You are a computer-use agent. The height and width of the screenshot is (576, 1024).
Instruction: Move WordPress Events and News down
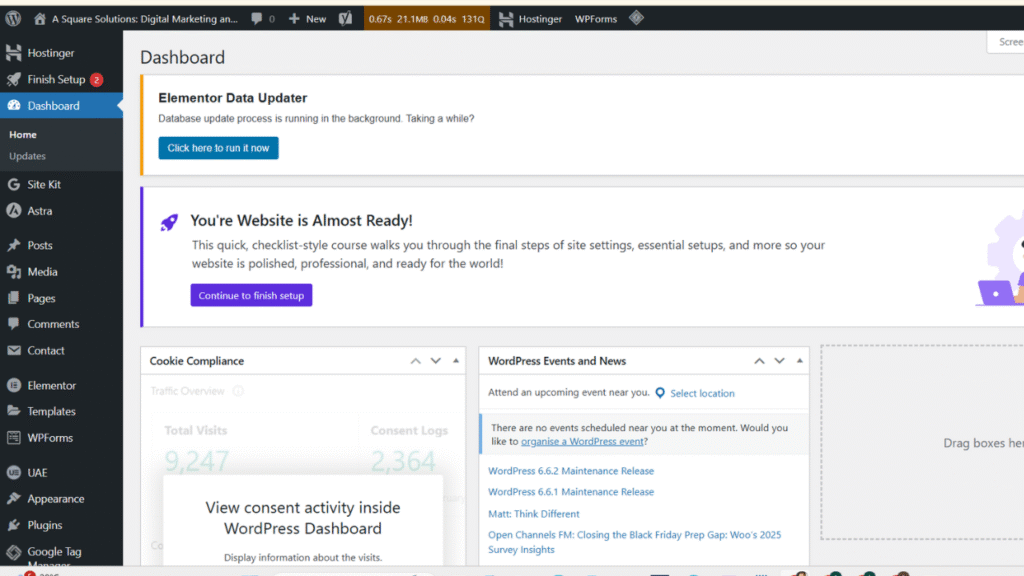779,361
